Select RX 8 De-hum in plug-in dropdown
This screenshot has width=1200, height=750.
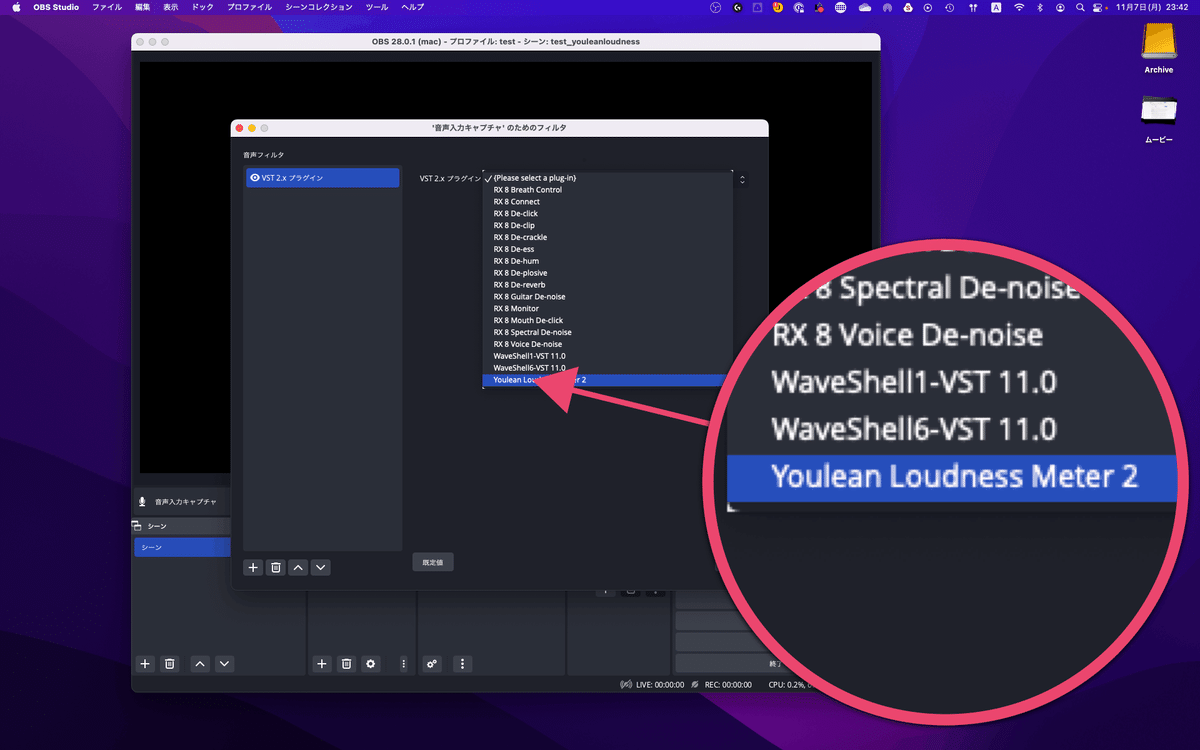(607, 261)
